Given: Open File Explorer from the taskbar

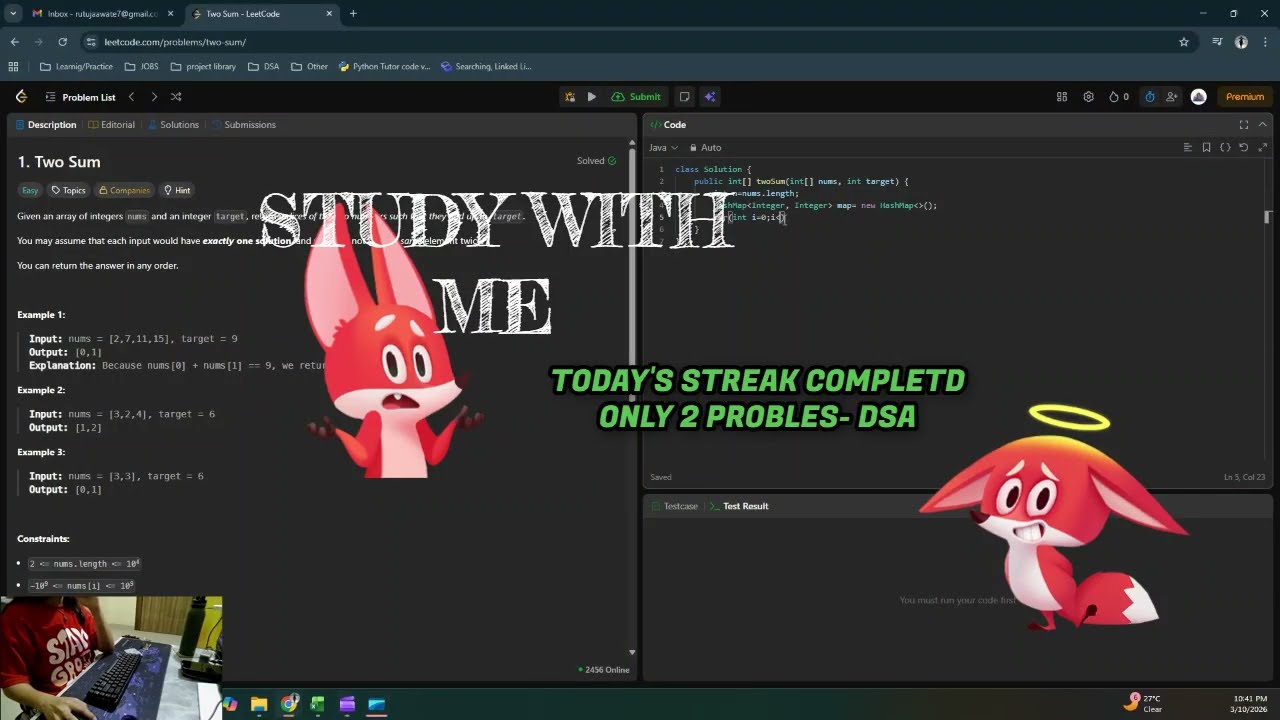Looking at the screenshot, I should [259, 704].
